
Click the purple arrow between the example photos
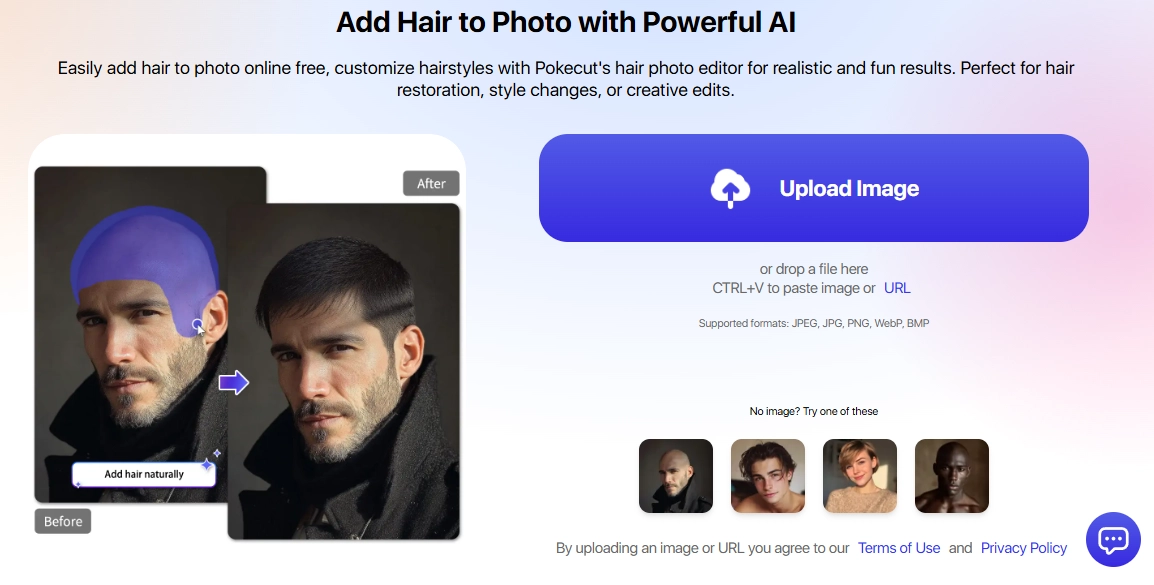(232, 382)
